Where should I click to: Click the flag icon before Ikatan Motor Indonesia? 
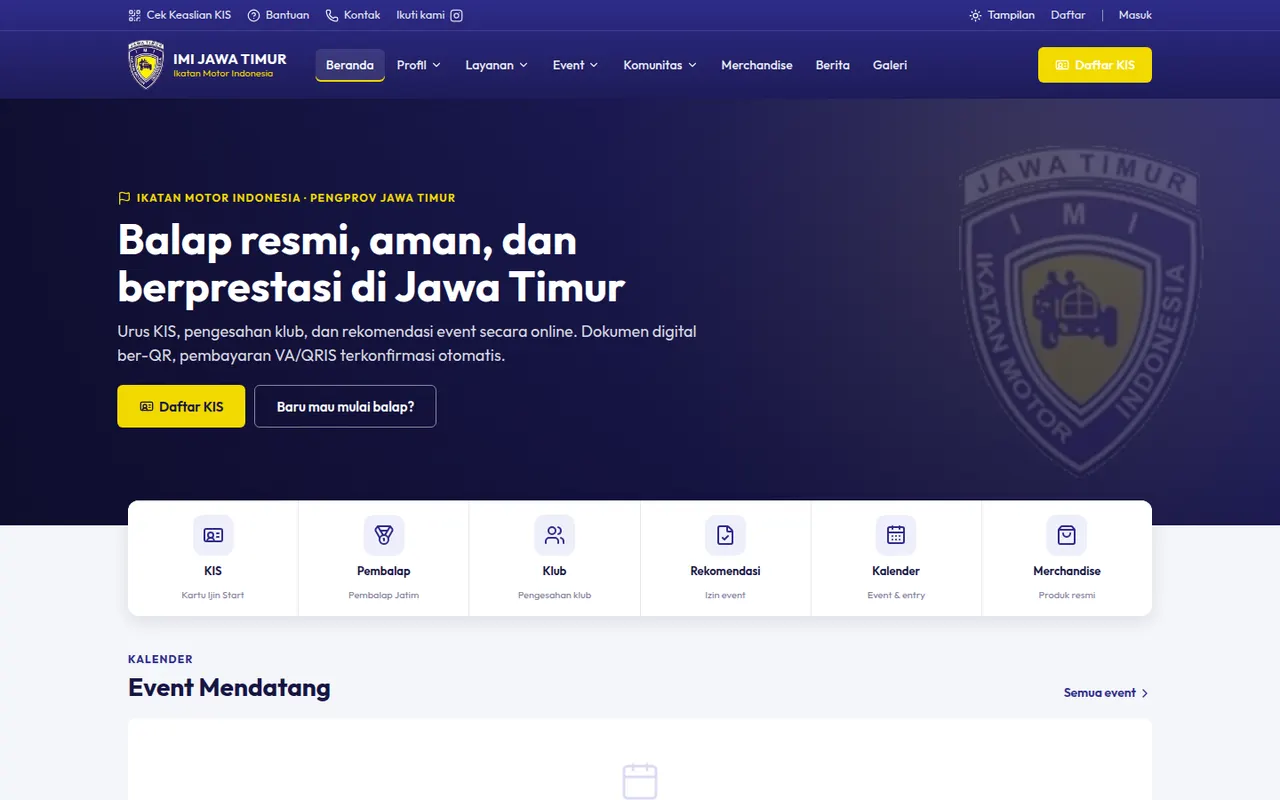(124, 198)
